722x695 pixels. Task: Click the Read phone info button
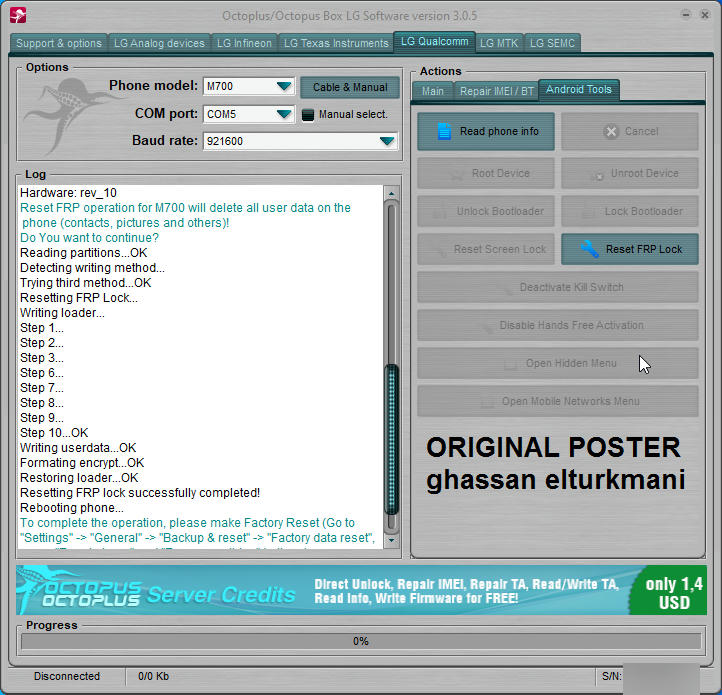(486, 131)
